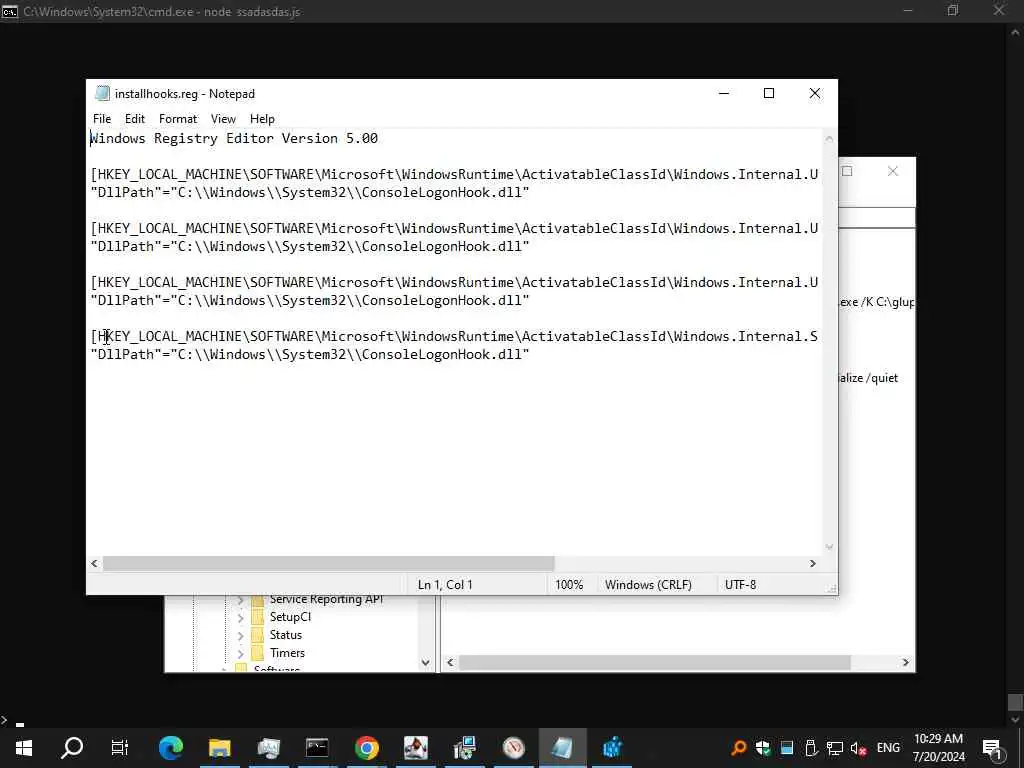Close the background window behind Notepad
Image resolution: width=1024 pixels, height=768 pixels.
point(893,171)
